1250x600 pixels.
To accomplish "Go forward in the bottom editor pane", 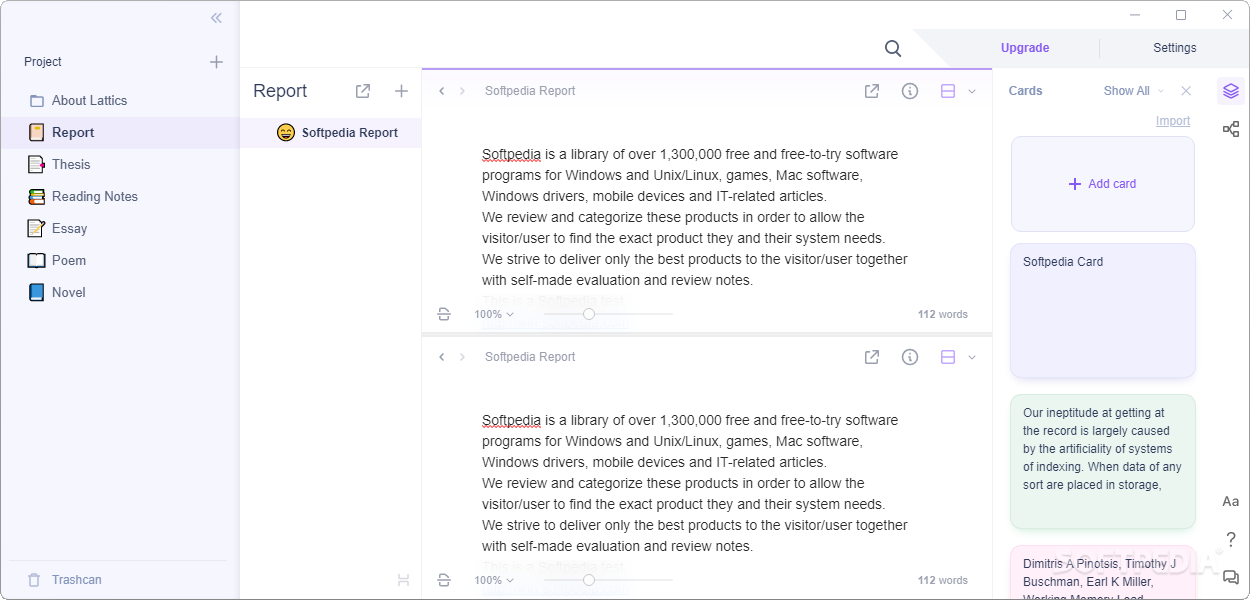I will 462,357.
